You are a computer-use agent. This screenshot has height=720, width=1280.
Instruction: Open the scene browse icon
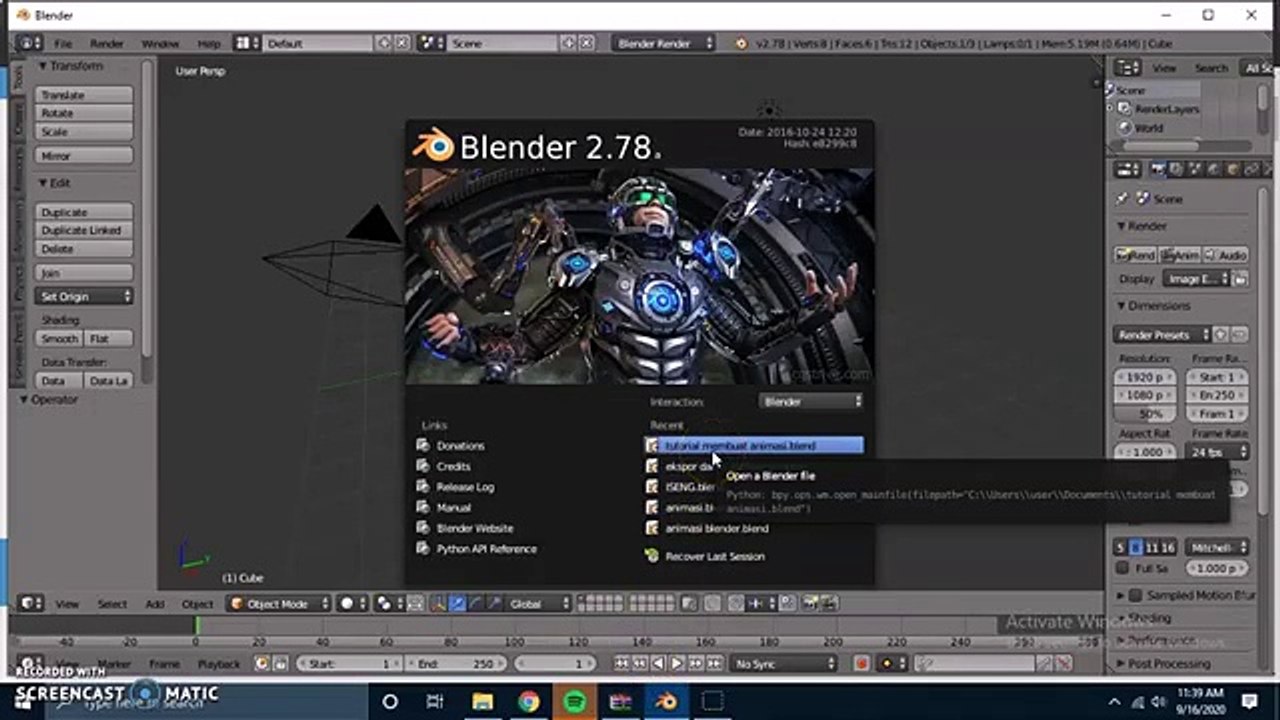[x=432, y=43]
